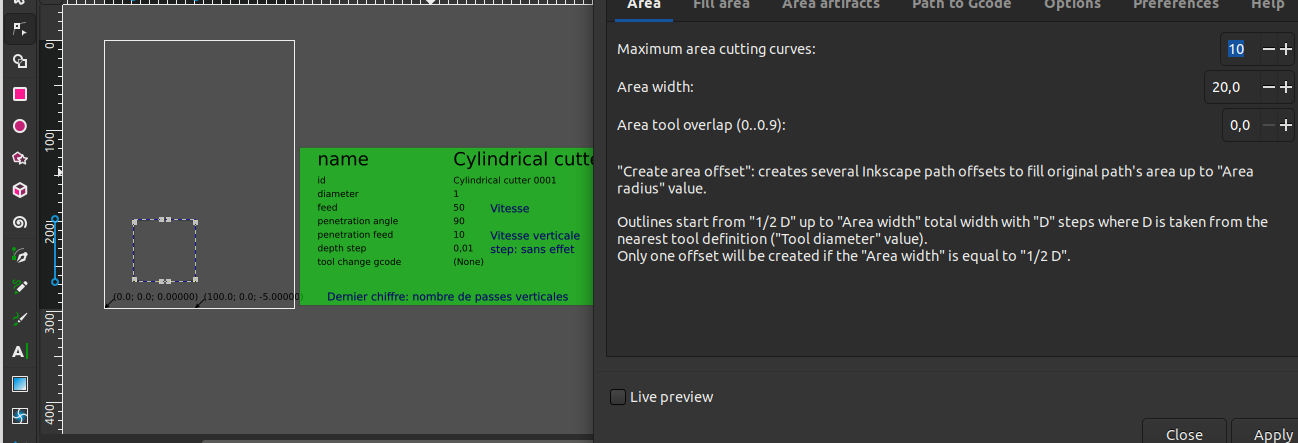1298x443 pixels.
Task: Click the 'Cylindrical cutter 0001' id value
Action: point(505,181)
